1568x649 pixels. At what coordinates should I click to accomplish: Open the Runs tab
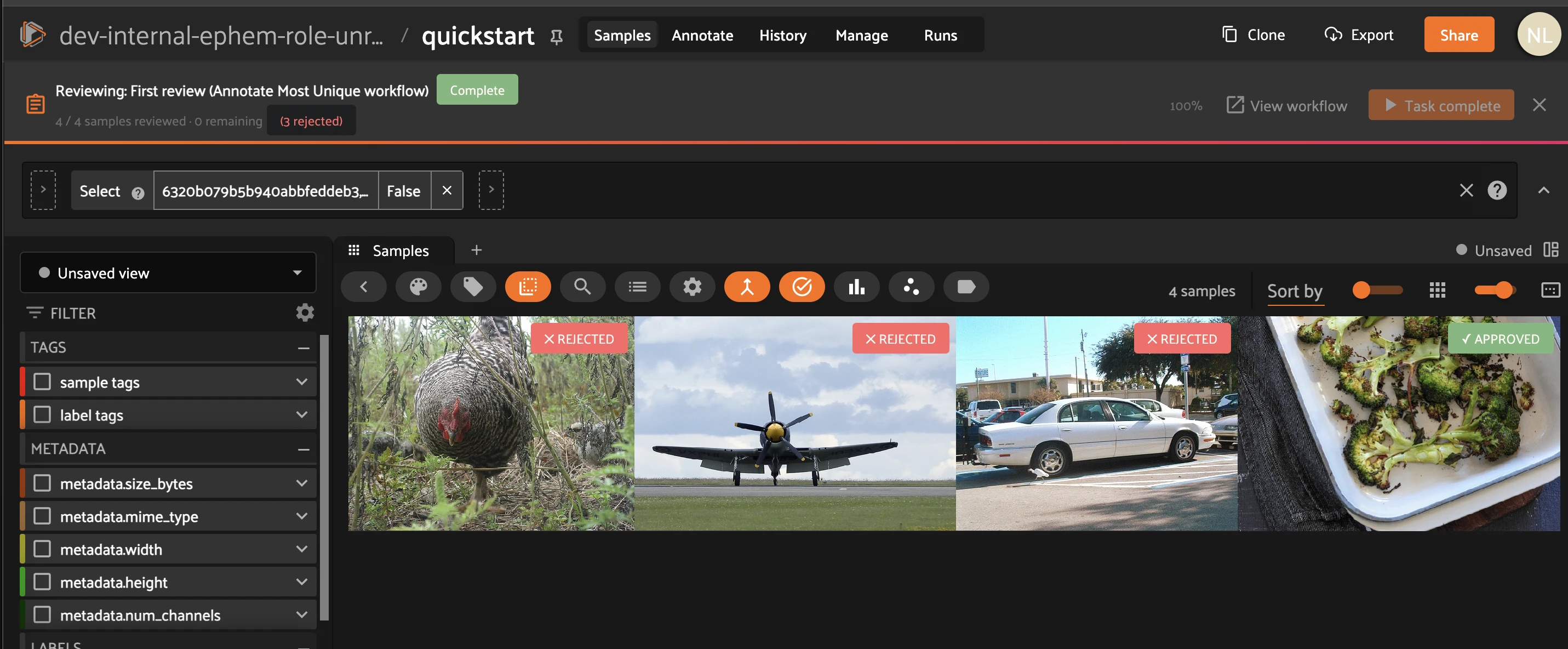pyautogui.click(x=940, y=35)
